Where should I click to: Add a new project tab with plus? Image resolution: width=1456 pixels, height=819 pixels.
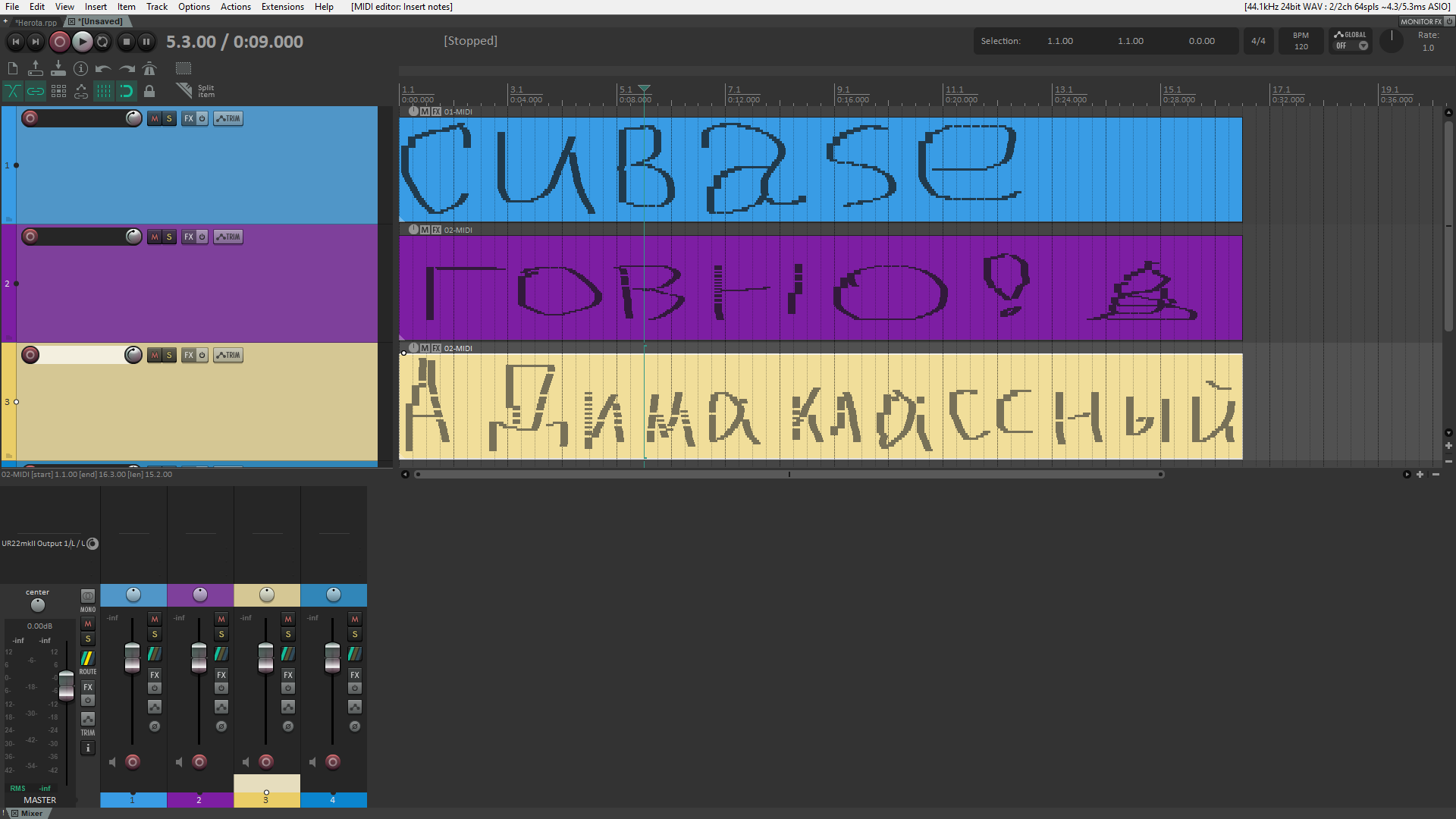pyautogui.click(x=5, y=21)
